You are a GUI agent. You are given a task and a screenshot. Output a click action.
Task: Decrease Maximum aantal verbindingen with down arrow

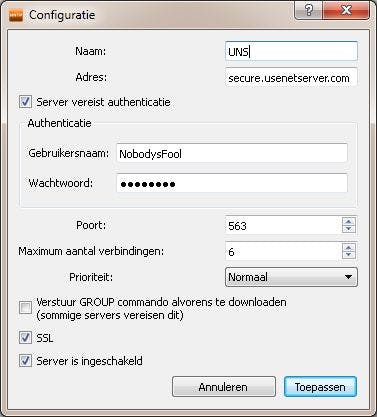[349, 255]
